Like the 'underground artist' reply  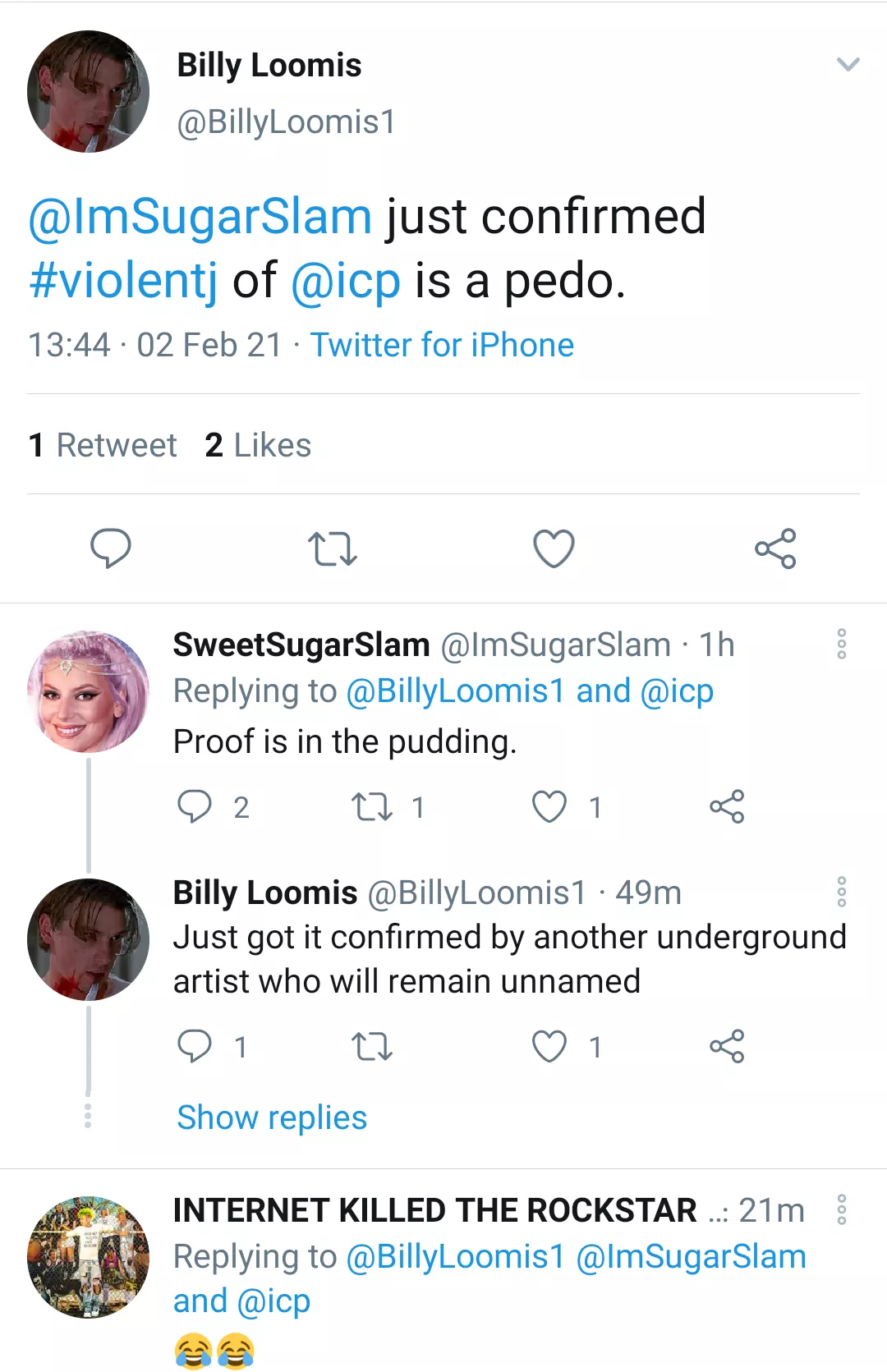pyautogui.click(x=549, y=1046)
